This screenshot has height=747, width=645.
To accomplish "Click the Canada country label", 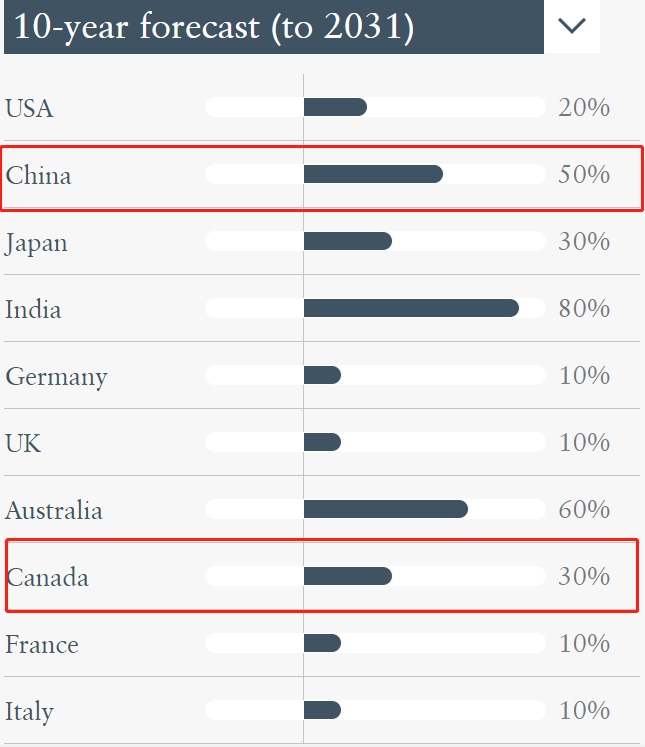I will 47,577.
